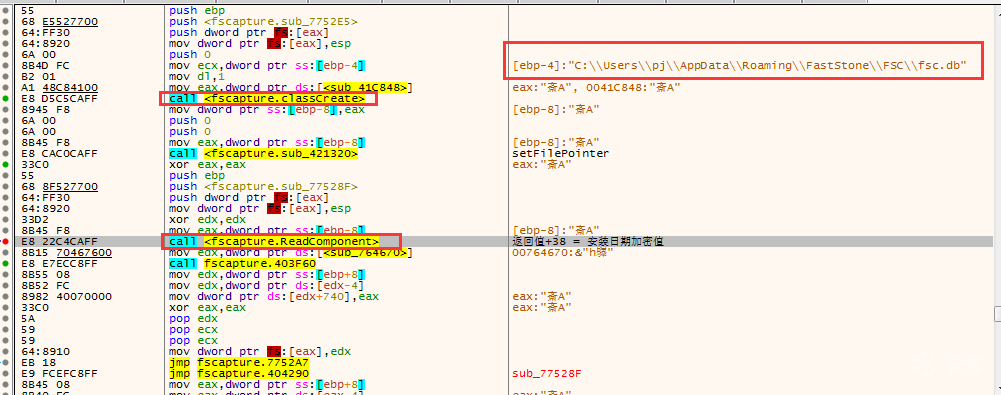
Task: Click the fsc.db path comment for [ebp-4]
Action: [x=739, y=66]
